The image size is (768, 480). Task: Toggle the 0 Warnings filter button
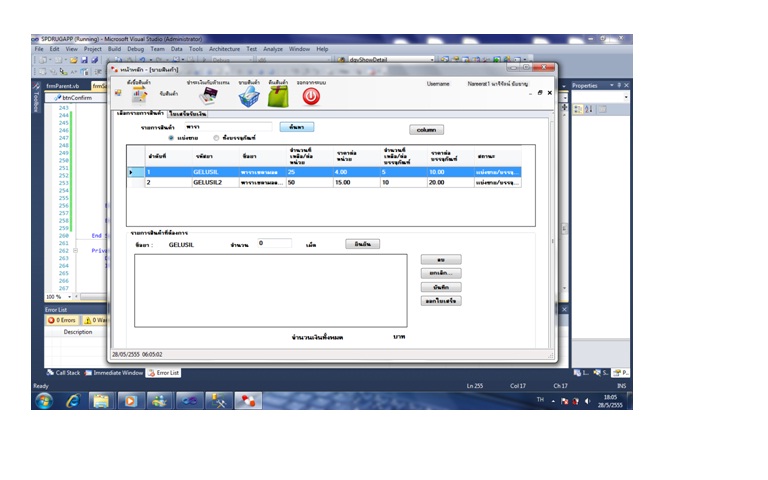pyautogui.click(x=95, y=320)
